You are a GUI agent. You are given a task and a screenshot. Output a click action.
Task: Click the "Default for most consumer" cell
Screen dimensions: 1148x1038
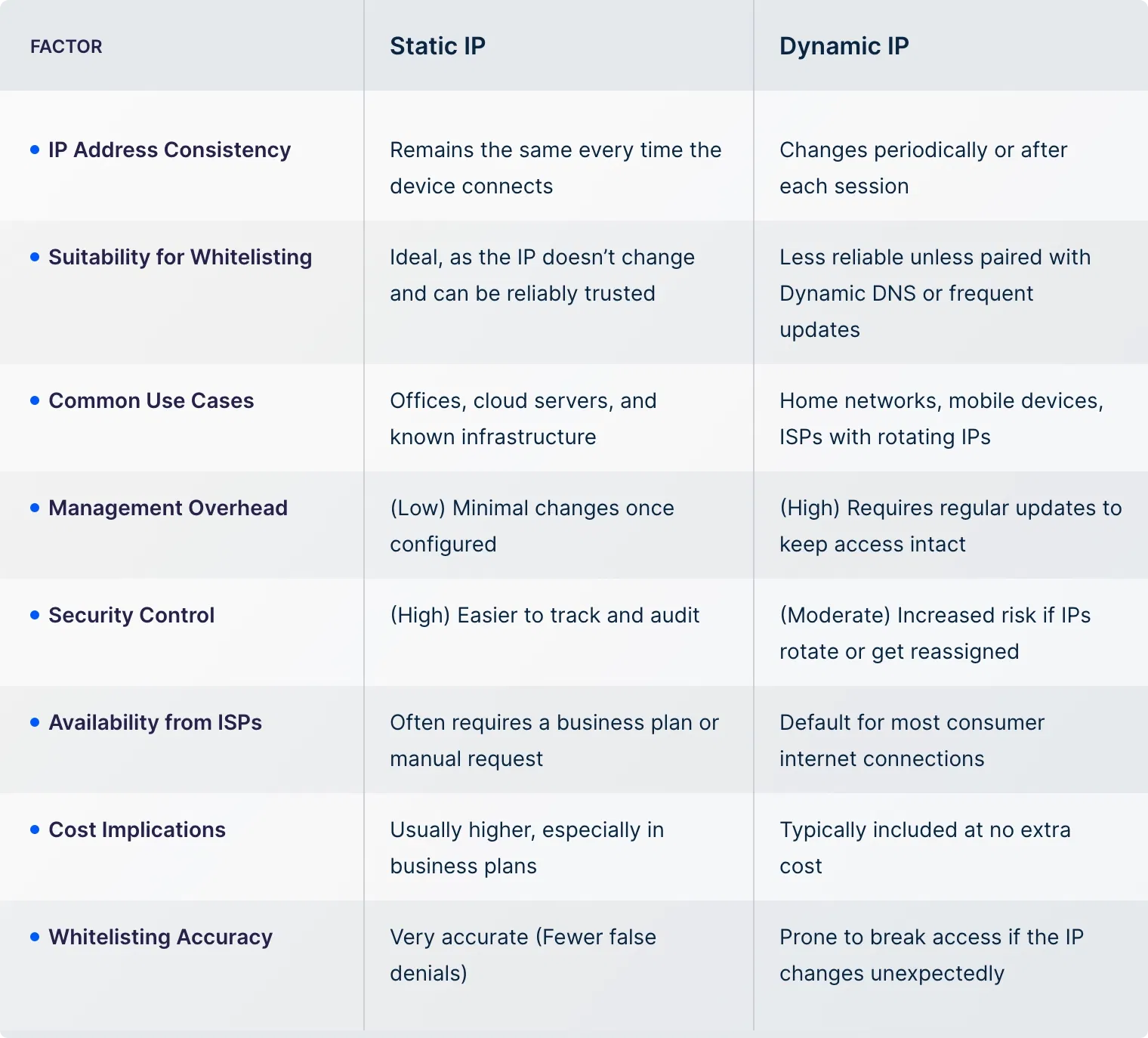[912, 740]
